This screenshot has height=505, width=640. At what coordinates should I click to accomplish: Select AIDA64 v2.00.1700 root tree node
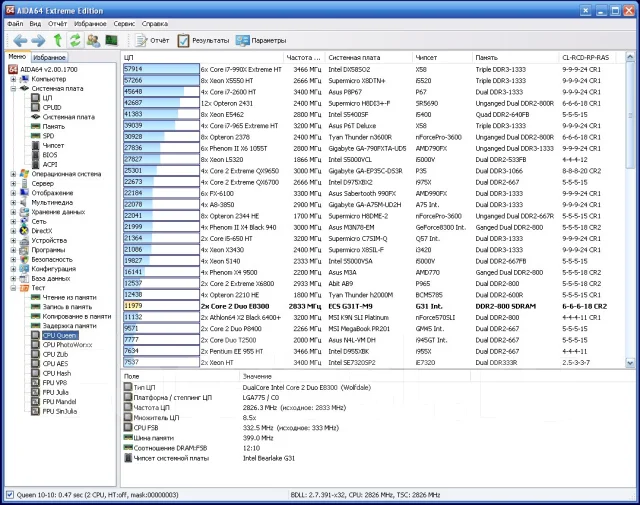click(43, 69)
